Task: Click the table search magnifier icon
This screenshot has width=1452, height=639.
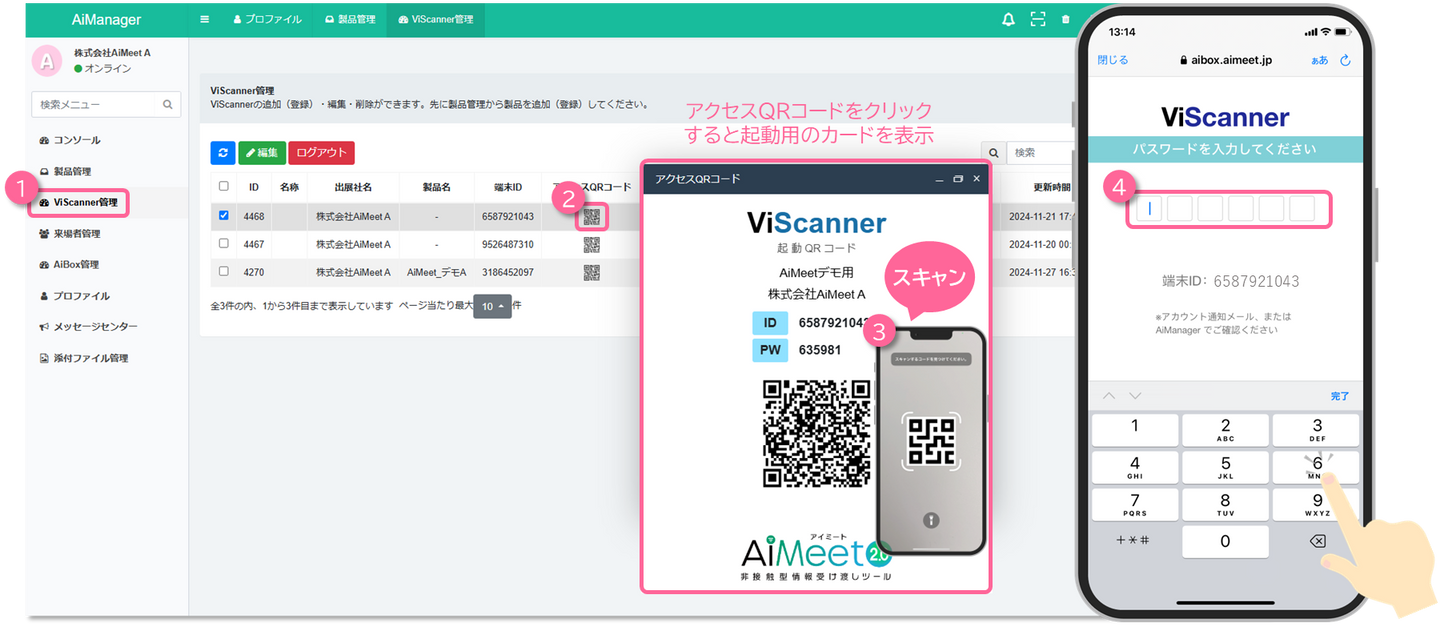Action: [993, 153]
